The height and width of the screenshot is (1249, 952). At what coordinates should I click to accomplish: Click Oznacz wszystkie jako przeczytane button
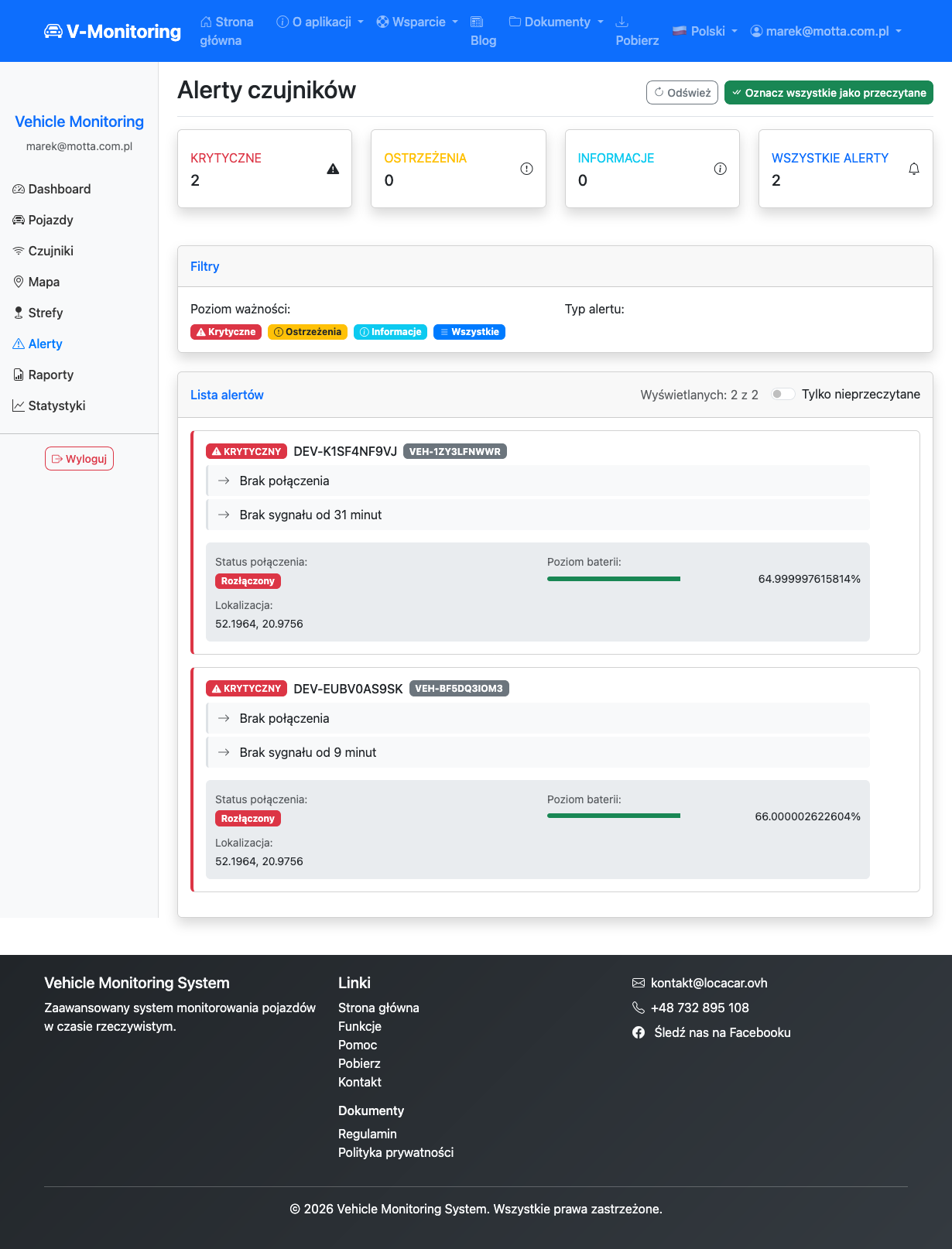(x=828, y=93)
